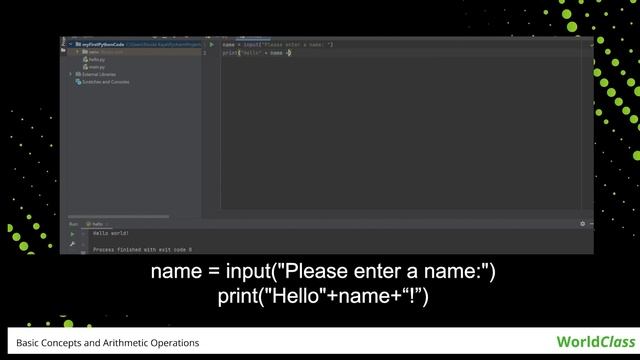This screenshot has width=640, height=360.
Task: Minimize the Run panel with hide button
Action: pyautogui.click(x=591, y=224)
